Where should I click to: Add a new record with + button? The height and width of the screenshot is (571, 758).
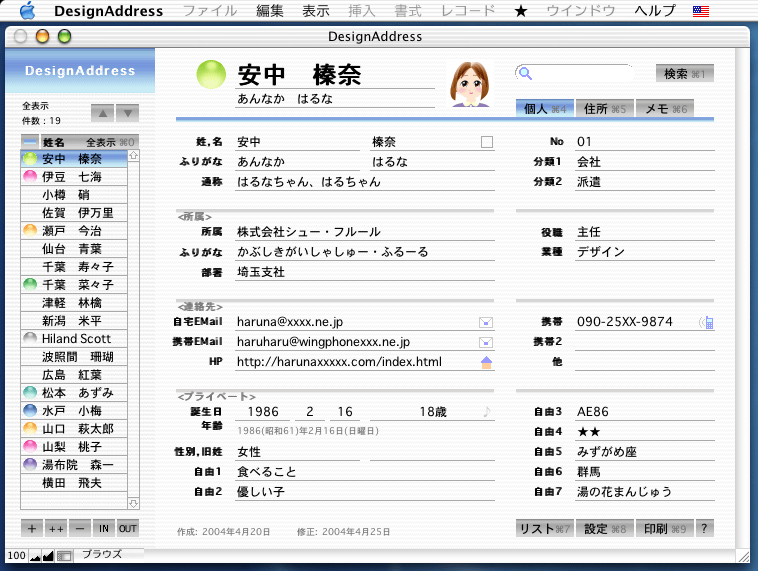click(x=32, y=528)
